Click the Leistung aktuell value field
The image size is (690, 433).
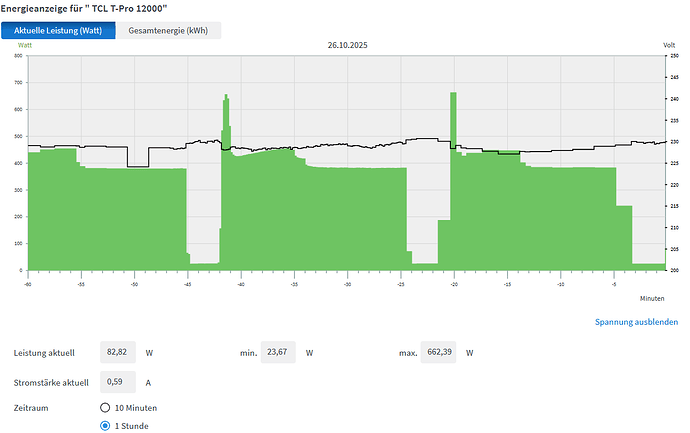coord(121,353)
